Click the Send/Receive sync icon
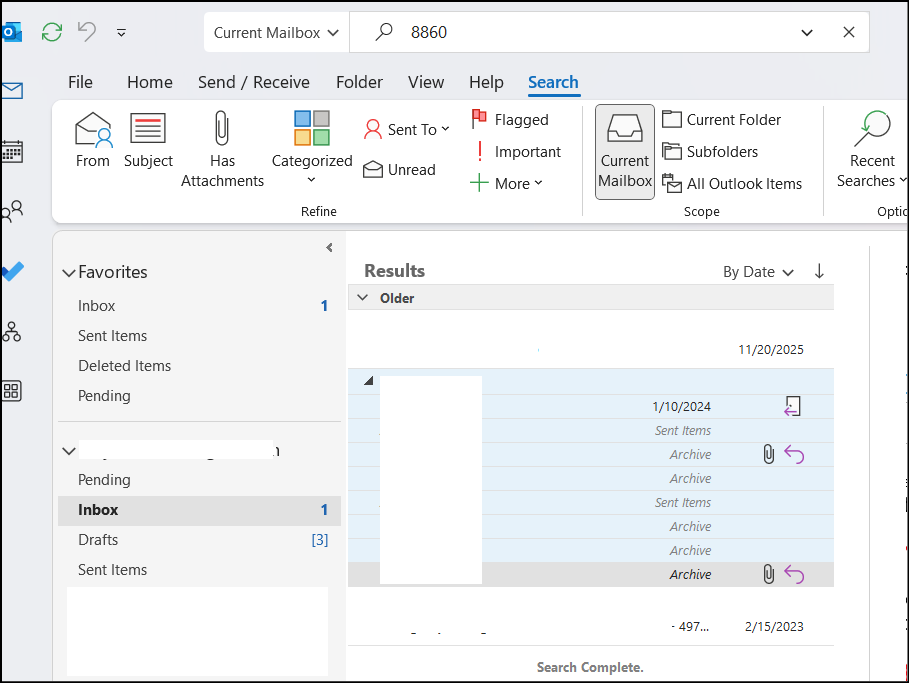Screen dimensions: 909x683 pyautogui.click(x=52, y=32)
